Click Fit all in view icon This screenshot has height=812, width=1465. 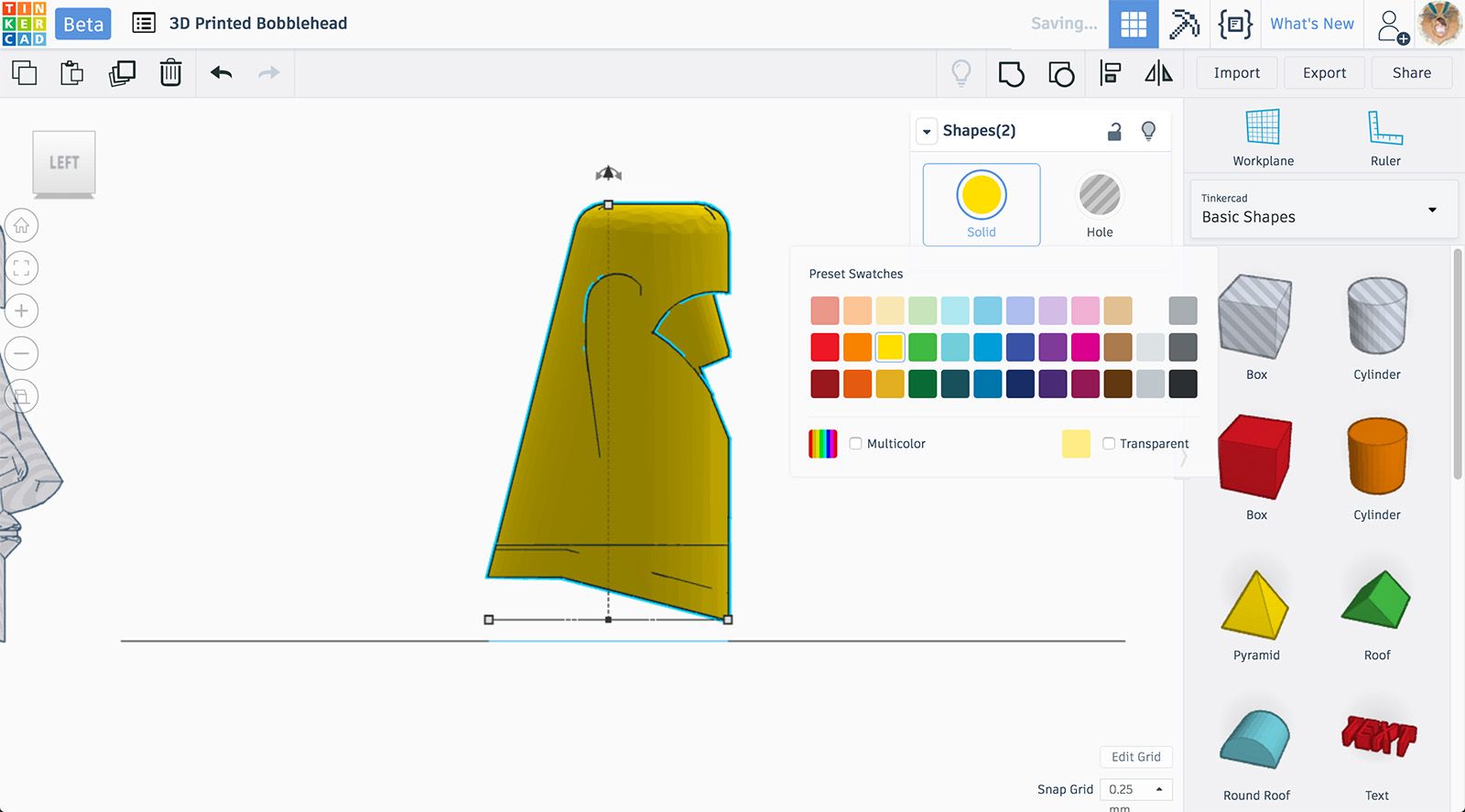[x=22, y=268]
